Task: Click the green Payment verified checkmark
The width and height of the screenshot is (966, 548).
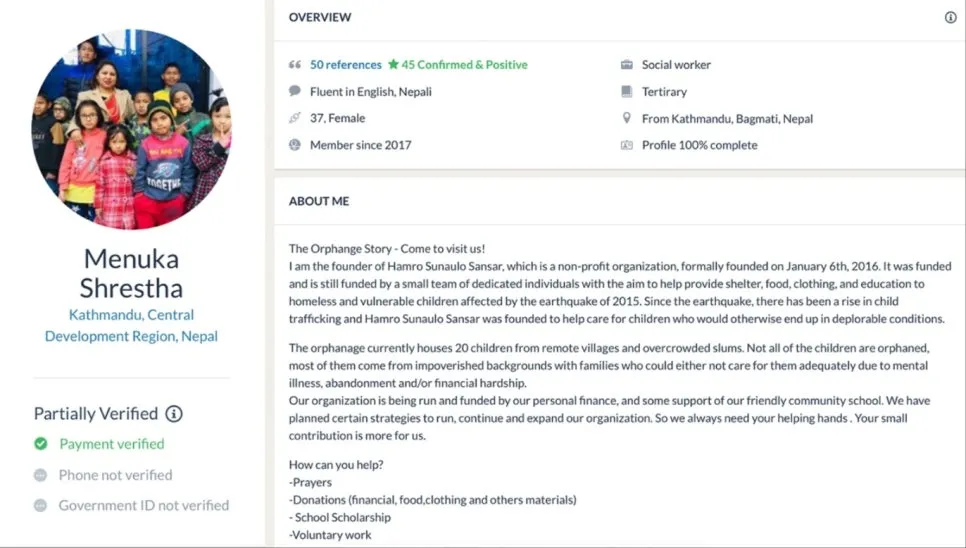Action: pos(41,444)
